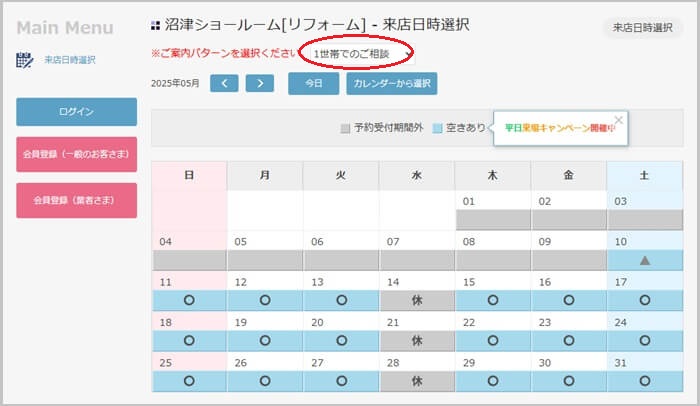Select the available circle on the 15th
This screenshot has height=406, width=700.
tap(493, 301)
